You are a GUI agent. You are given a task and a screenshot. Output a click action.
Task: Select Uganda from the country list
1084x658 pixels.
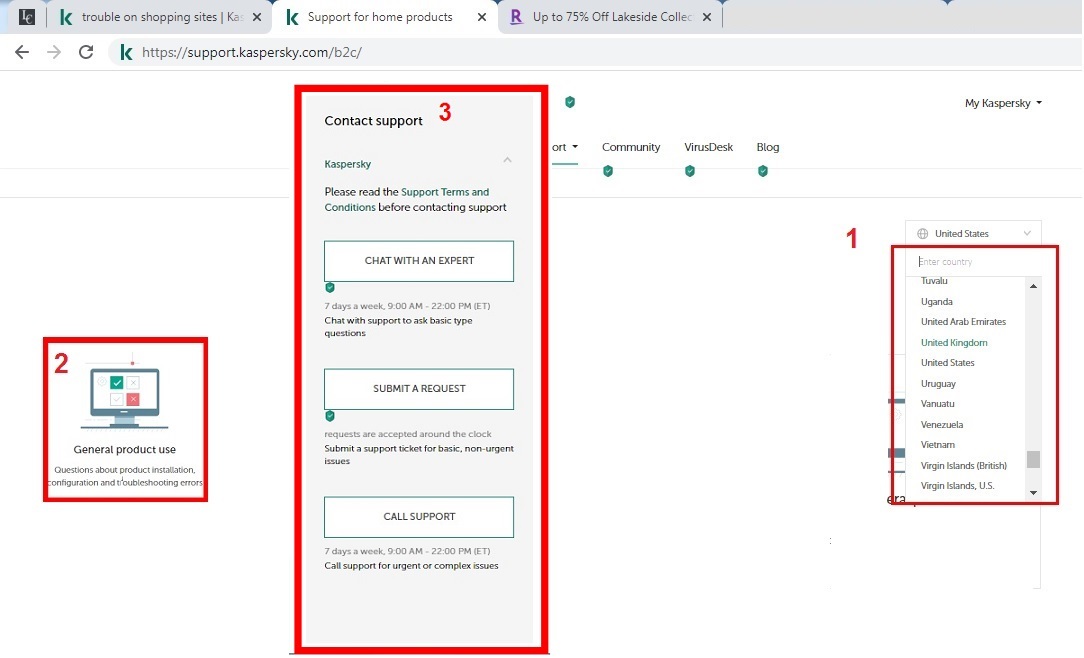pyautogui.click(x=937, y=301)
